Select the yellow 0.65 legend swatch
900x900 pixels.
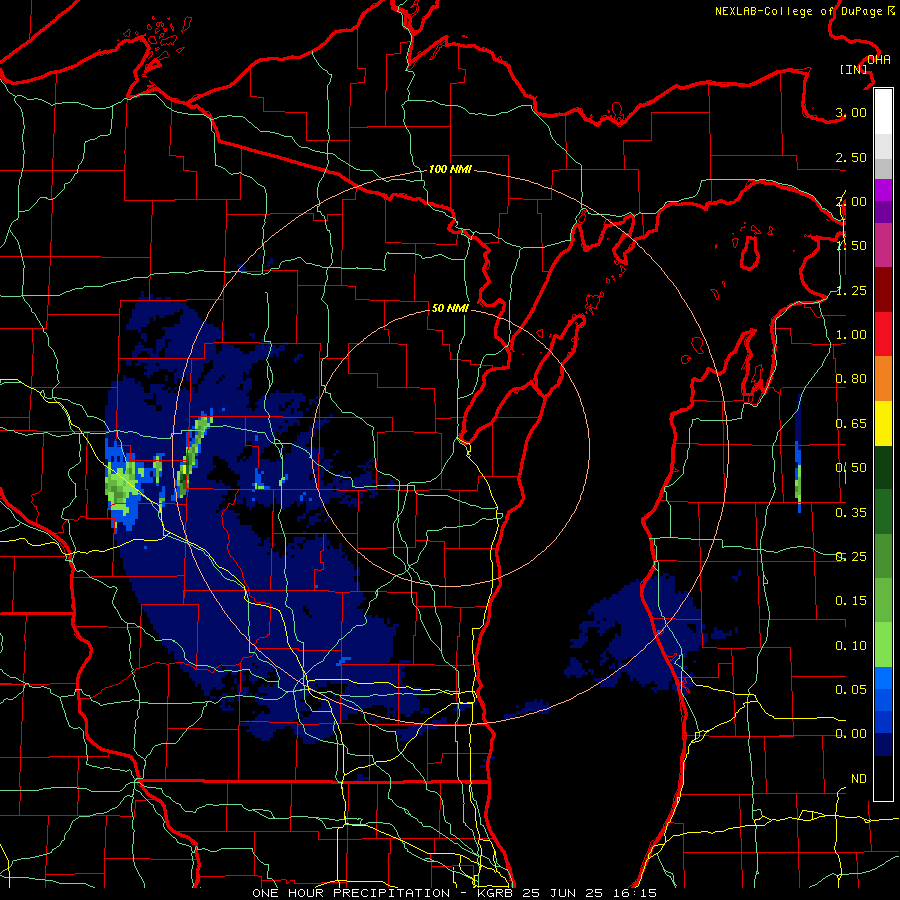pos(883,424)
